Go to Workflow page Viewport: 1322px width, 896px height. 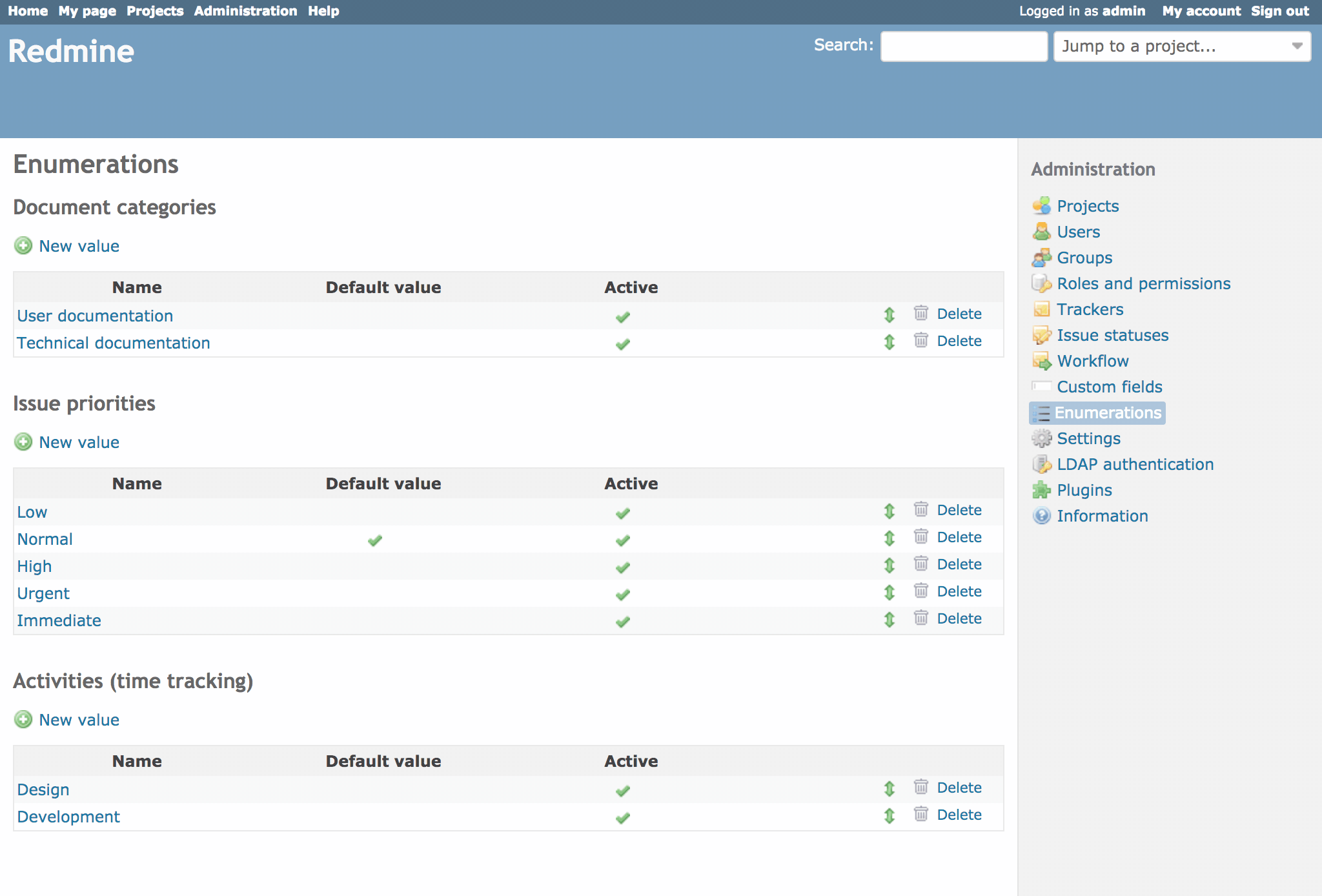(1093, 361)
